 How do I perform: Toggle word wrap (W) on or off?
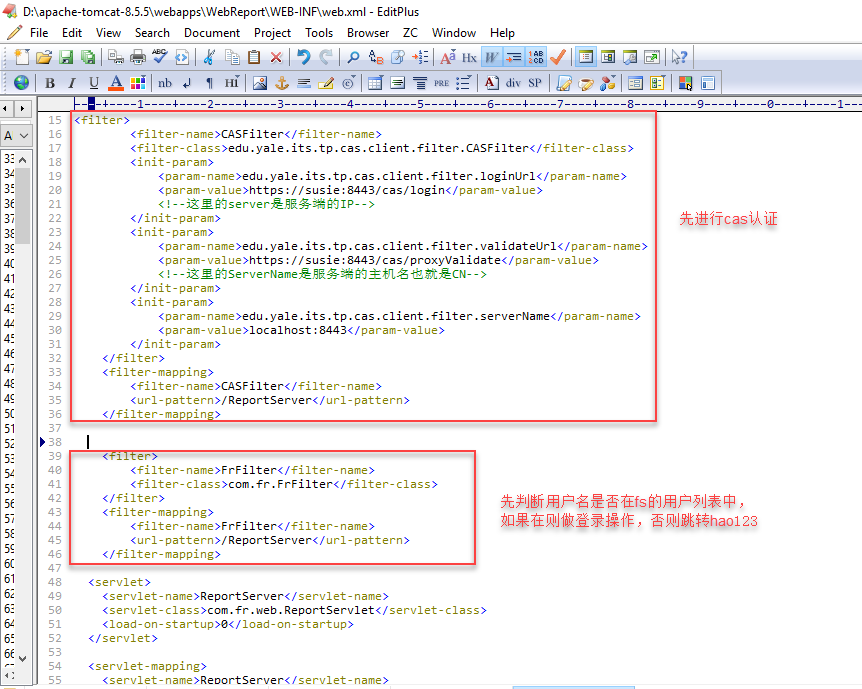(491, 57)
